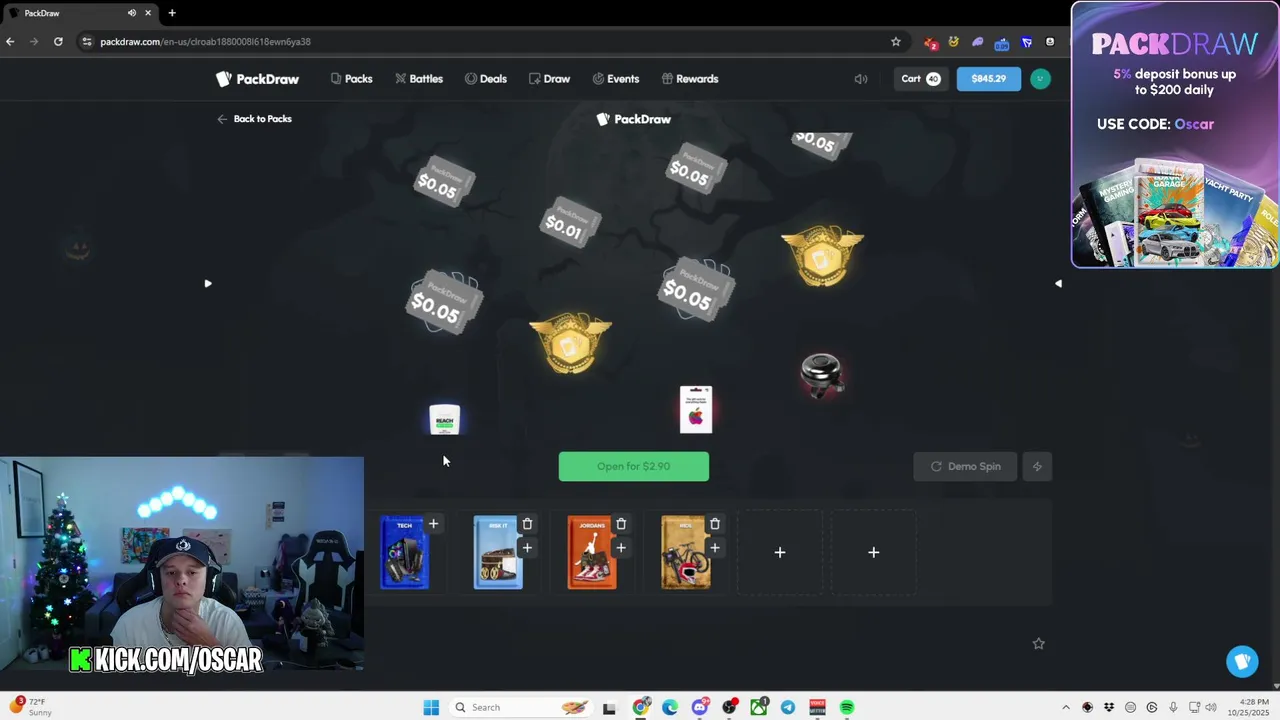The height and width of the screenshot is (720, 1280).
Task: Click the Apple gift card item
Action: 696,410
